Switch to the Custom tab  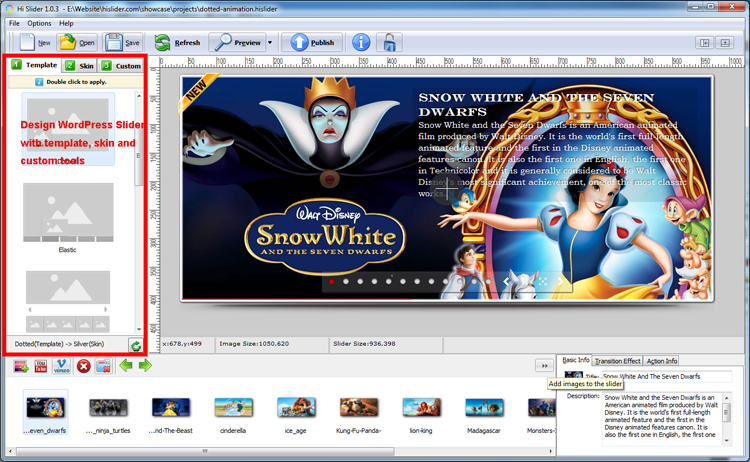pos(121,66)
